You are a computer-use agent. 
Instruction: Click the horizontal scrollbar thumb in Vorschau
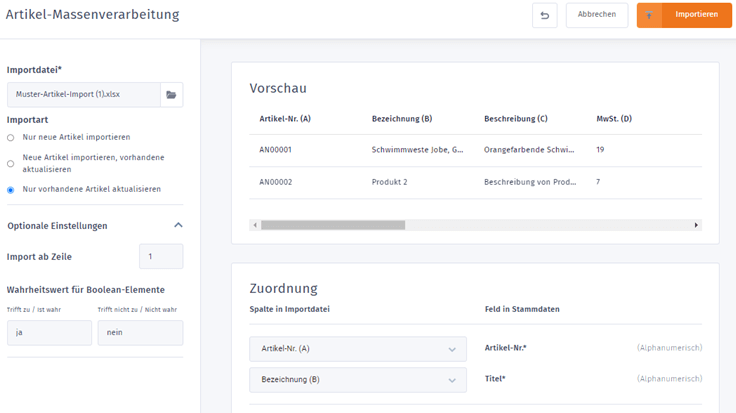(333, 225)
